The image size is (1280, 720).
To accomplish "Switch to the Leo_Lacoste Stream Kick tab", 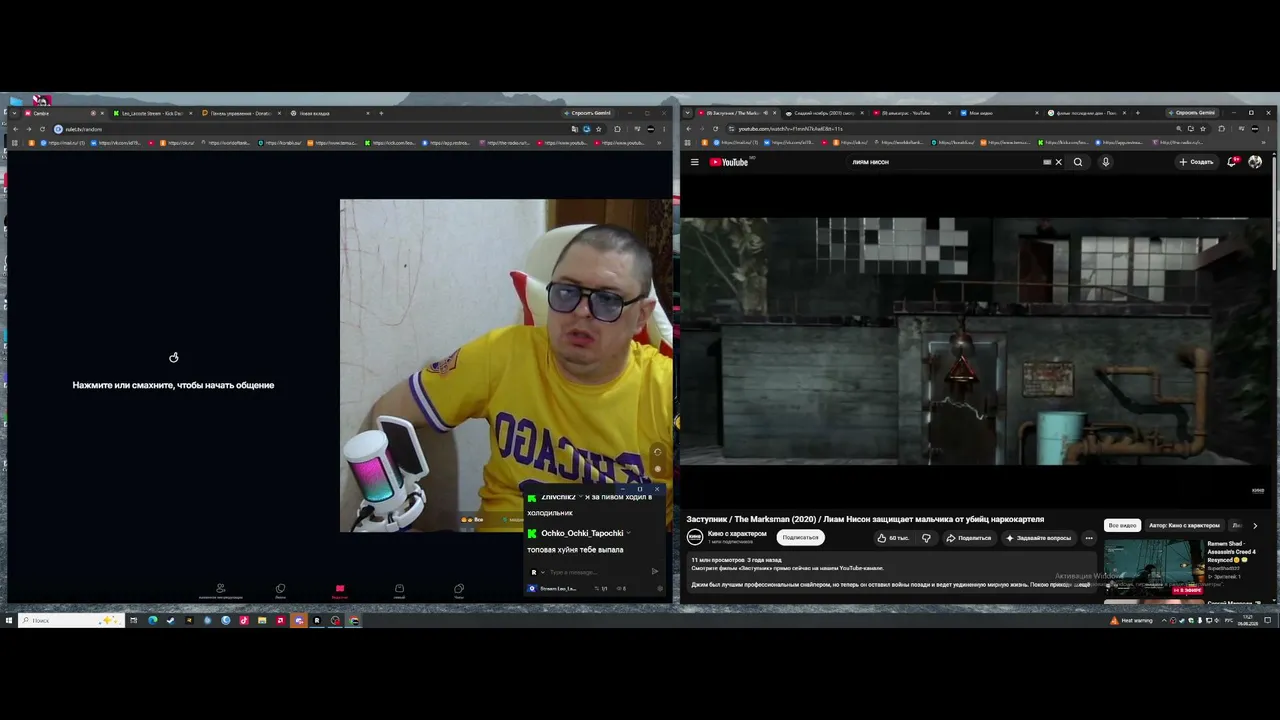I will coord(150,113).
